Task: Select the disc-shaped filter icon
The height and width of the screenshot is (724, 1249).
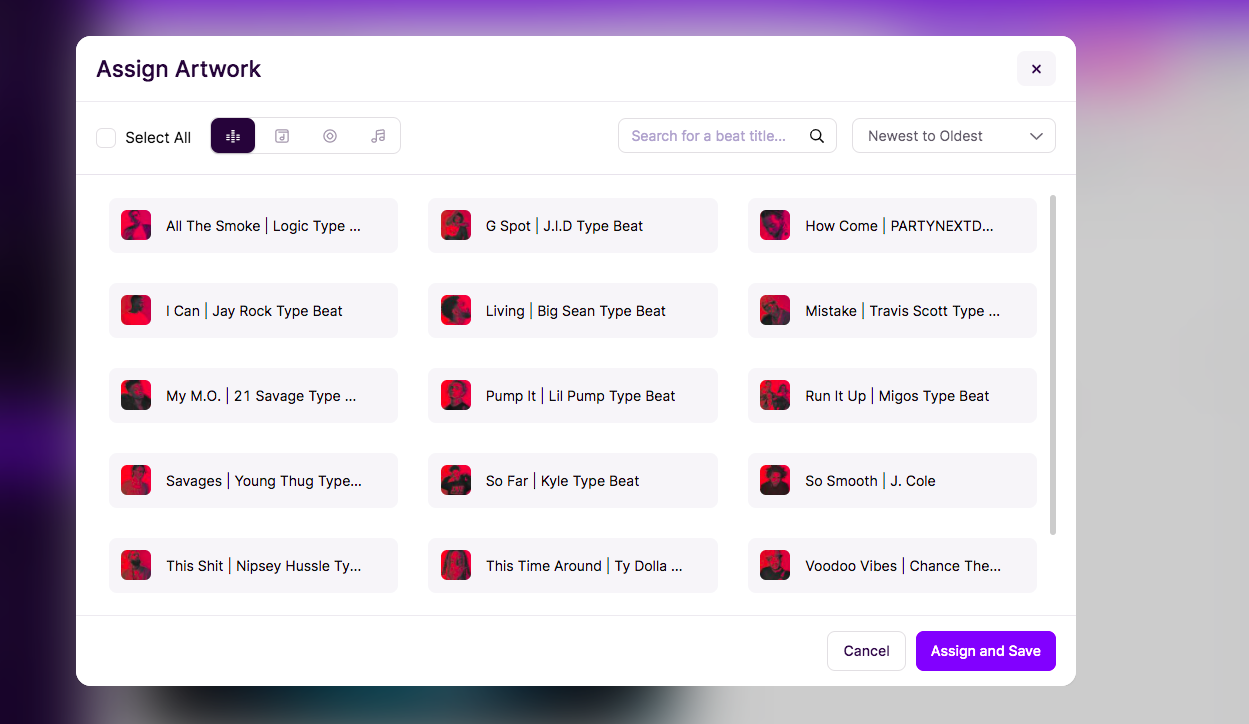Action: (x=330, y=136)
